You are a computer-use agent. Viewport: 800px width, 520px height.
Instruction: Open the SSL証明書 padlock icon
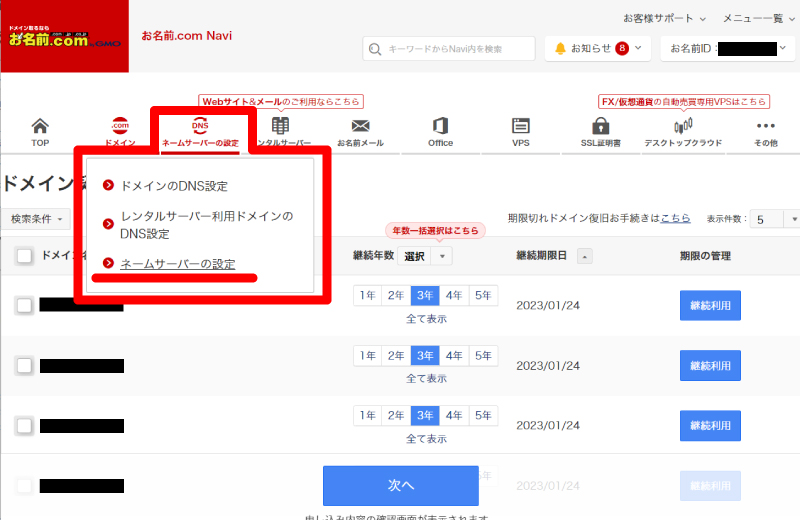click(601, 127)
